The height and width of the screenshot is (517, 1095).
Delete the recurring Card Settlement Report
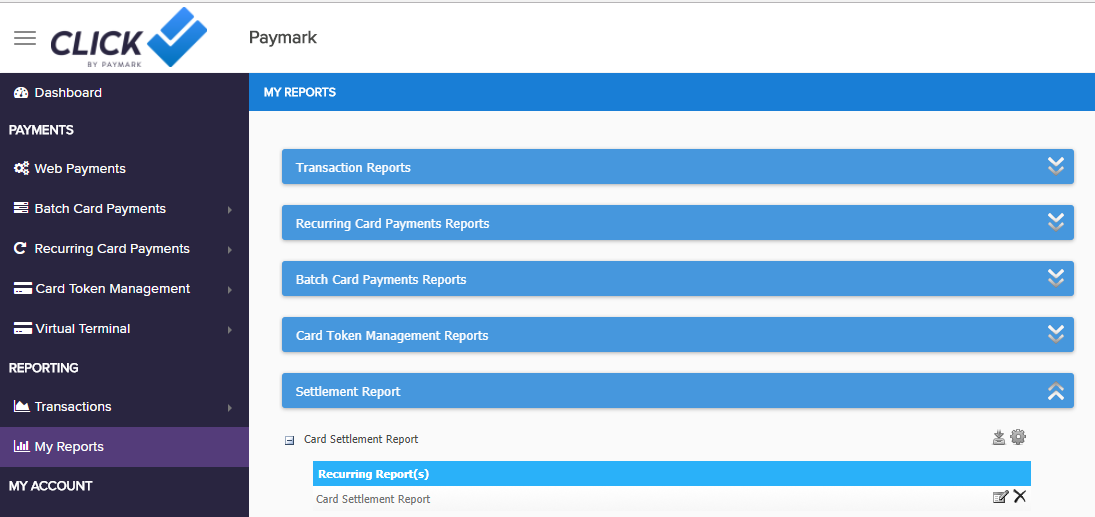click(1020, 496)
